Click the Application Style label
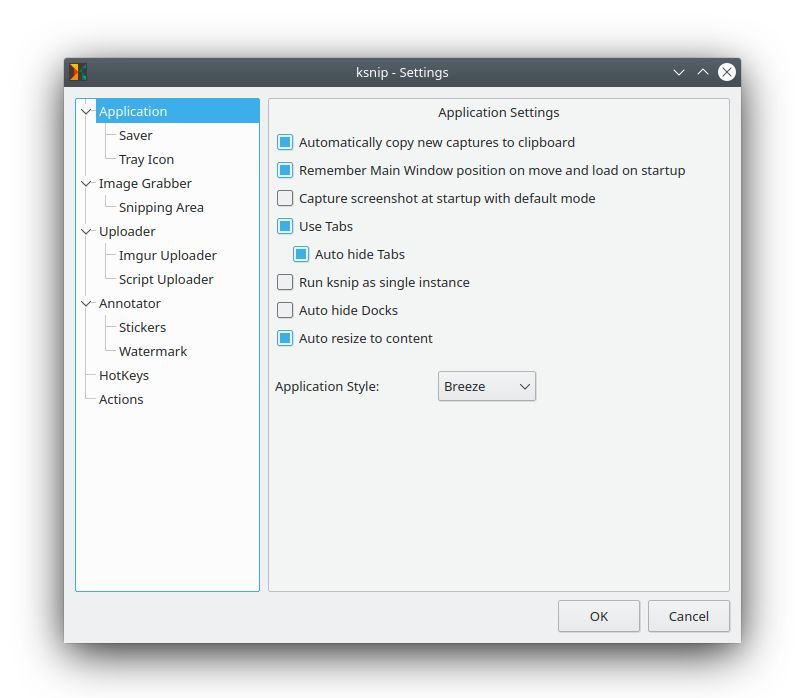Image resolution: width=800 pixels, height=698 pixels. click(x=327, y=386)
